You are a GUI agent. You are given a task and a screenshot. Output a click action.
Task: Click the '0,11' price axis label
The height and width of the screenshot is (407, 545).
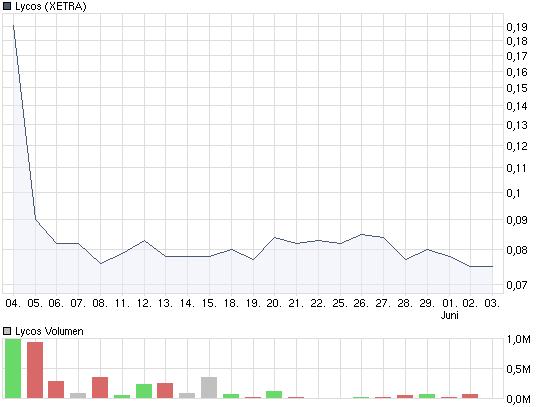(x=517, y=168)
